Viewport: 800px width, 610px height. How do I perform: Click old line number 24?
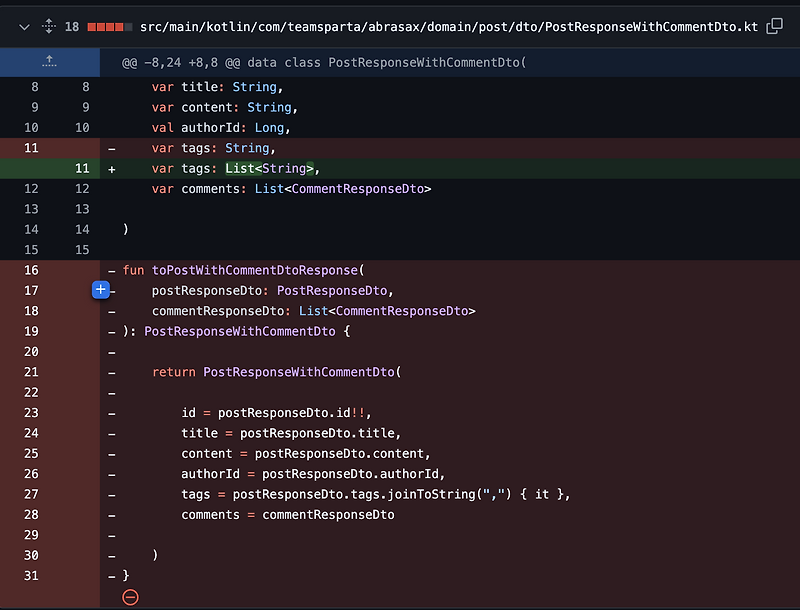coord(31,433)
